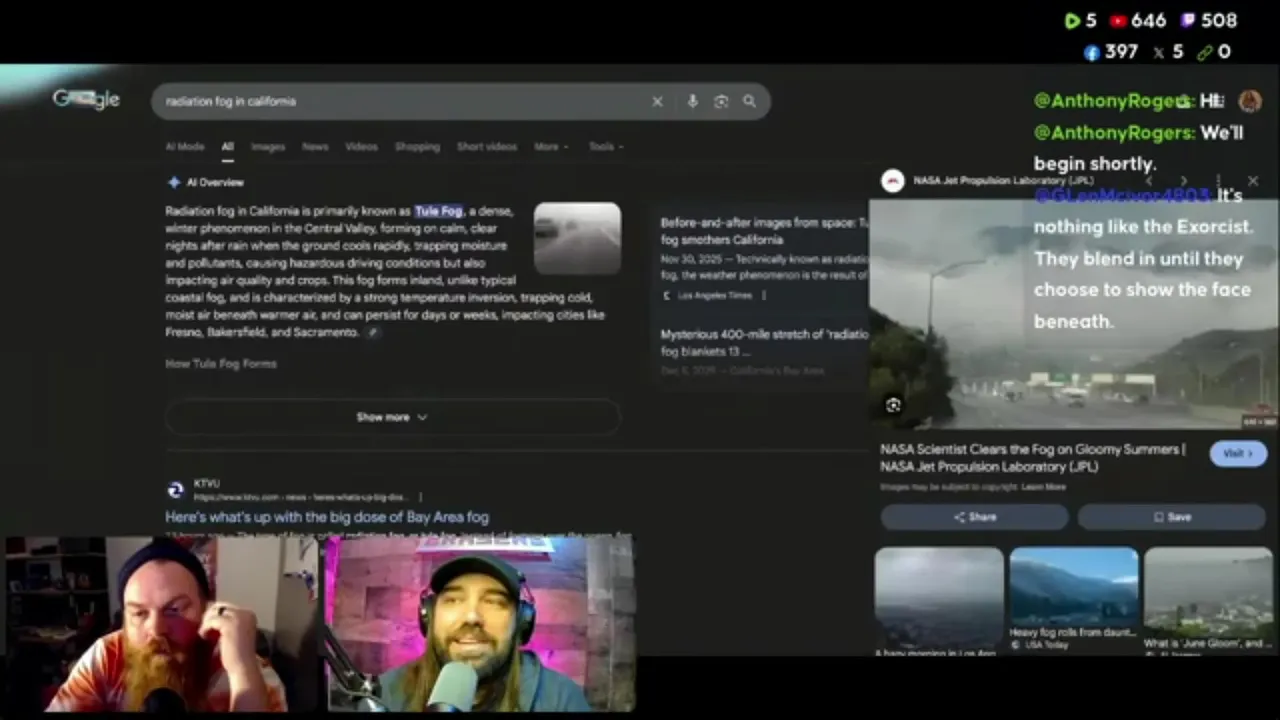Click the Google logo

pyautogui.click(x=86, y=98)
